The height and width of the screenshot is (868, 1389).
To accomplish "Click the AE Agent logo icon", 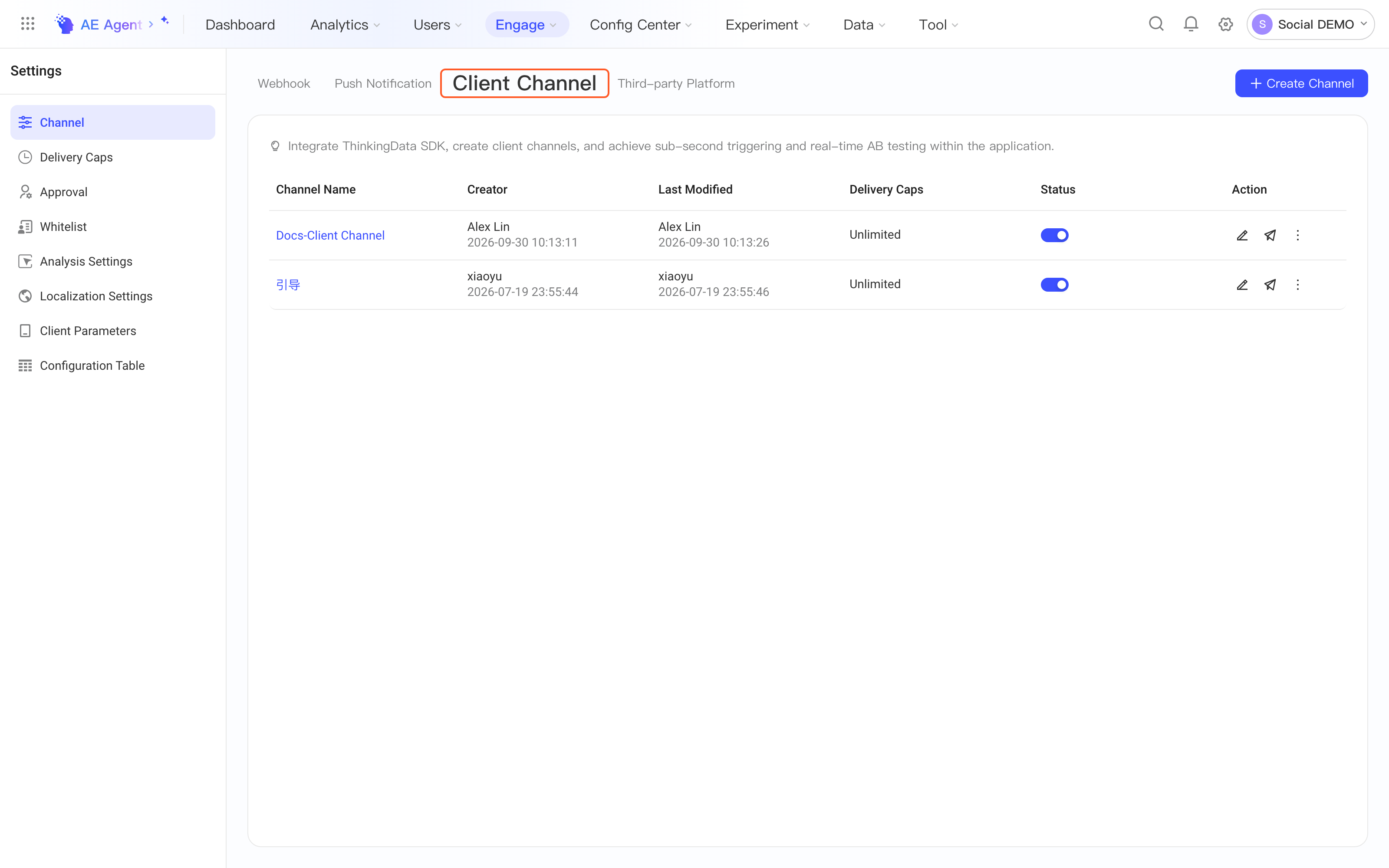I will click(x=64, y=24).
